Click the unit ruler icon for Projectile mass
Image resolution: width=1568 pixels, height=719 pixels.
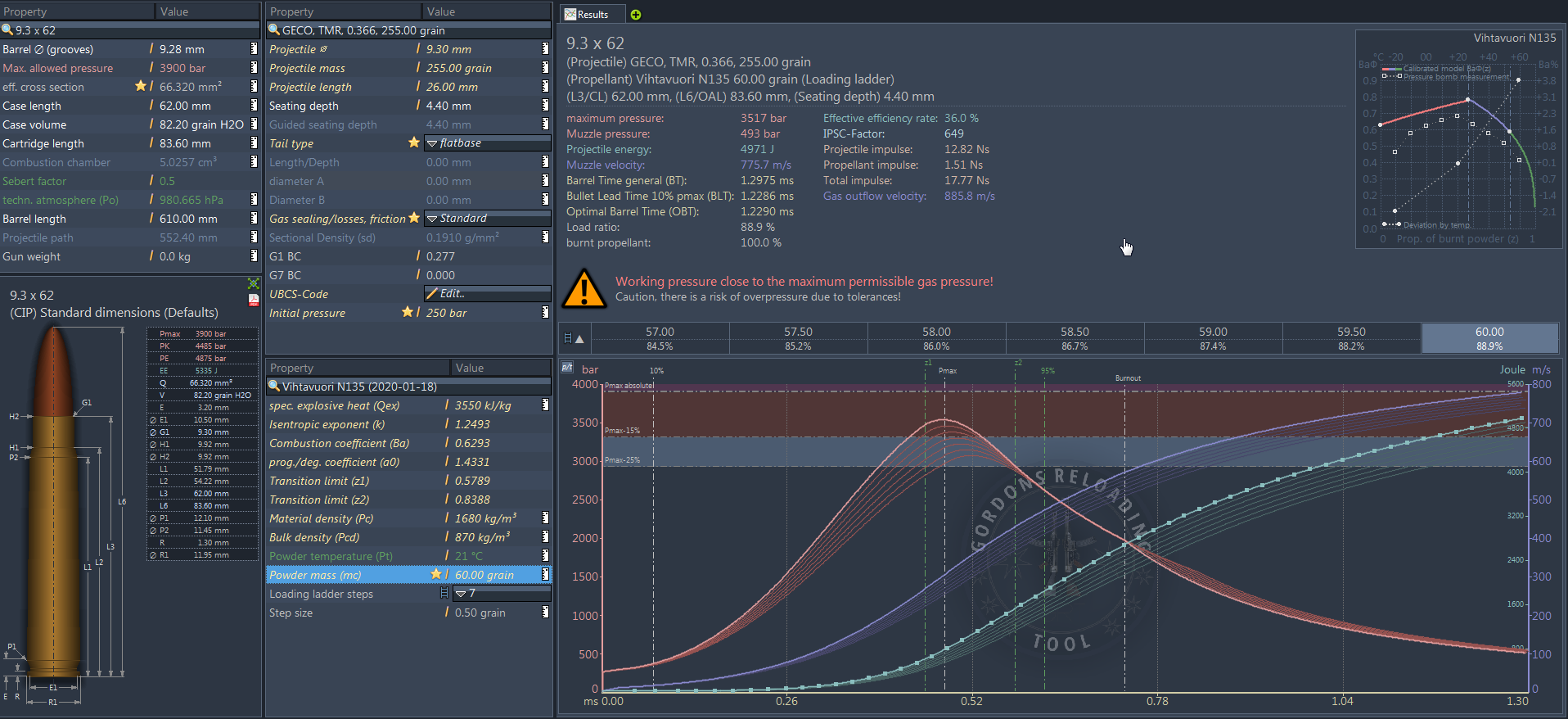545,68
